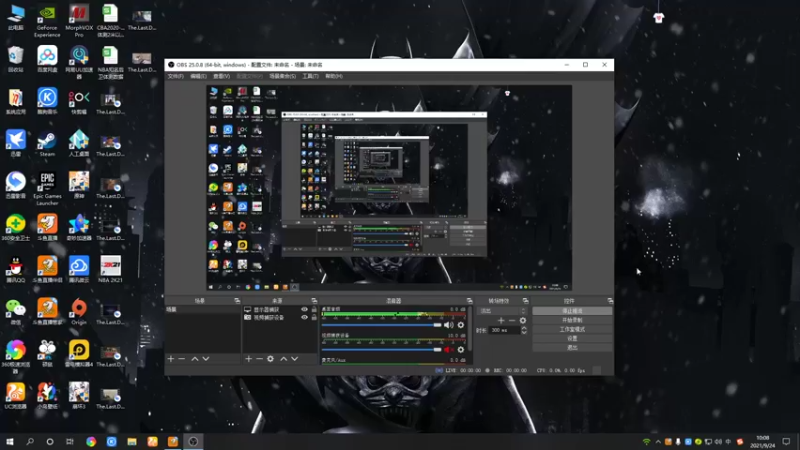Screen dimensions: 800x450
Task: Expand hidden system tray icons chevron
Action: (x=658, y=442)
